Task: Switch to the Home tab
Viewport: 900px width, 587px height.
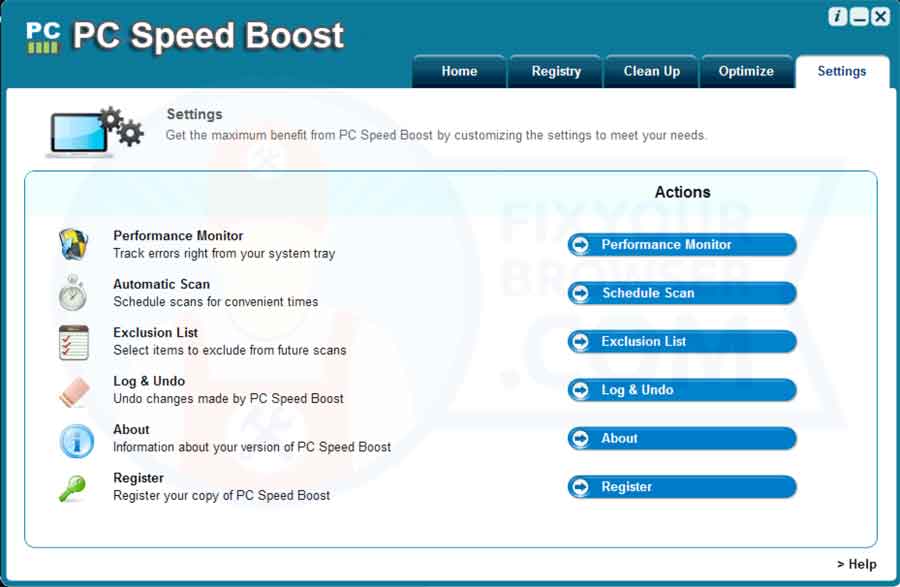Action: [459, 72]
